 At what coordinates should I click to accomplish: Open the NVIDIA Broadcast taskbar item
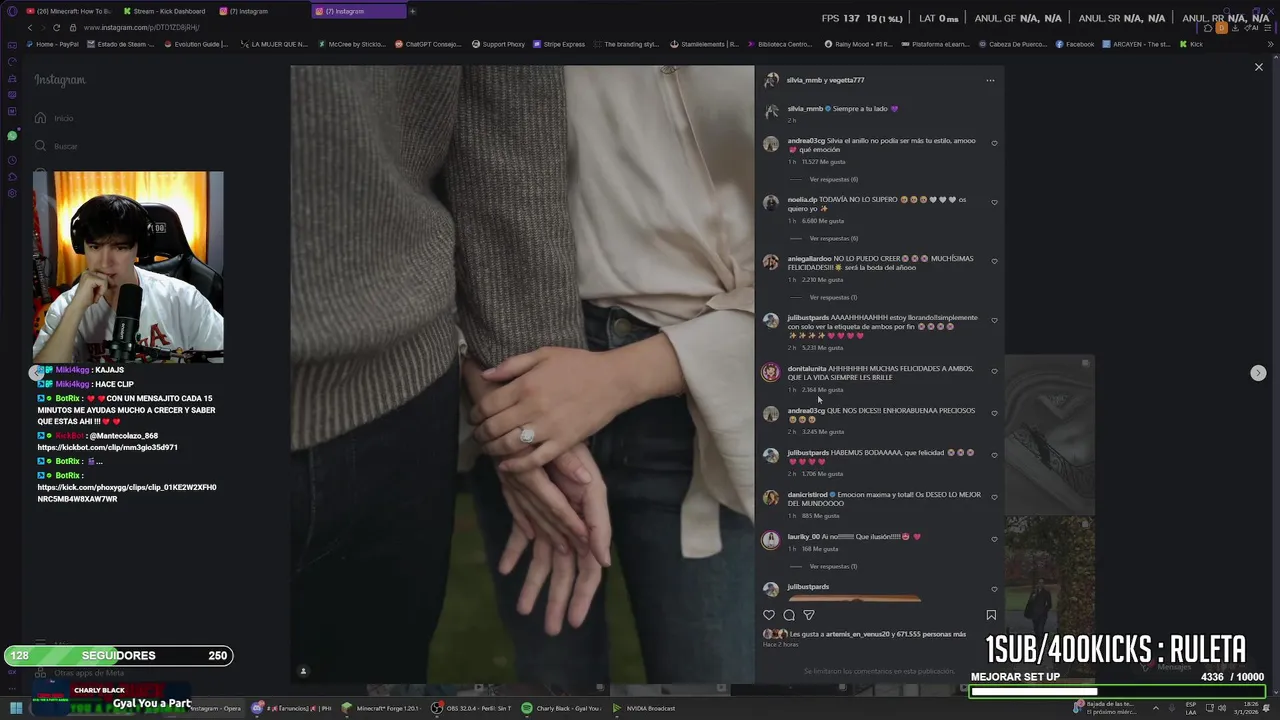coord(644,708)
